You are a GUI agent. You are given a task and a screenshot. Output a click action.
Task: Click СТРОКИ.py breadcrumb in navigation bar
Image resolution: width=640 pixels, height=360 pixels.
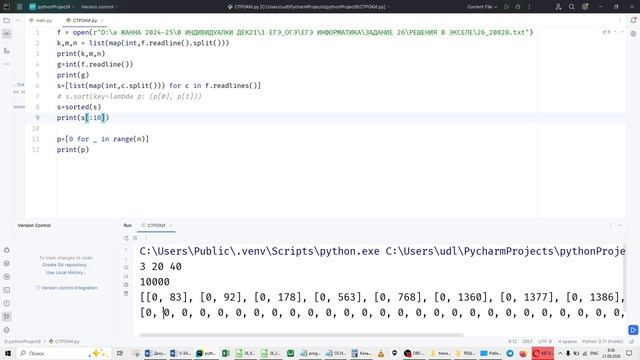[x=64, y=341]
